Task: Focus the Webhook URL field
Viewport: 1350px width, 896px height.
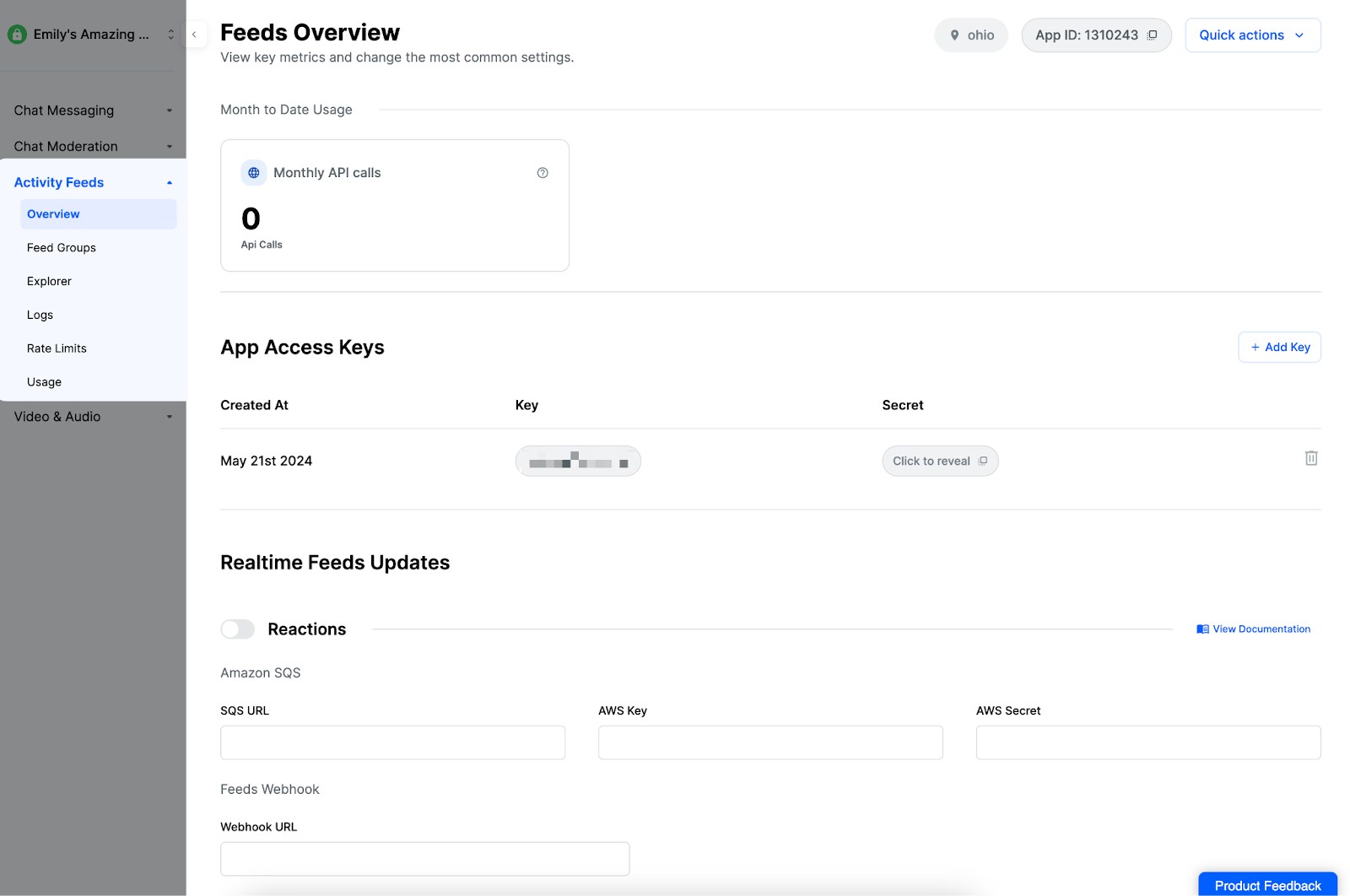Action: [425, 859]
